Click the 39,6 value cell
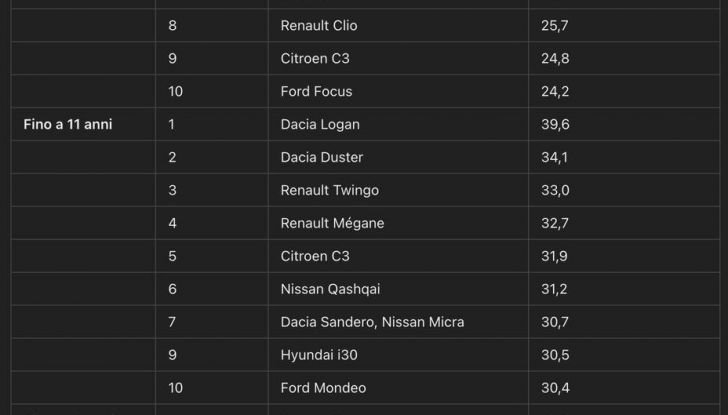 pyautogui.click(x=553, y=124)
